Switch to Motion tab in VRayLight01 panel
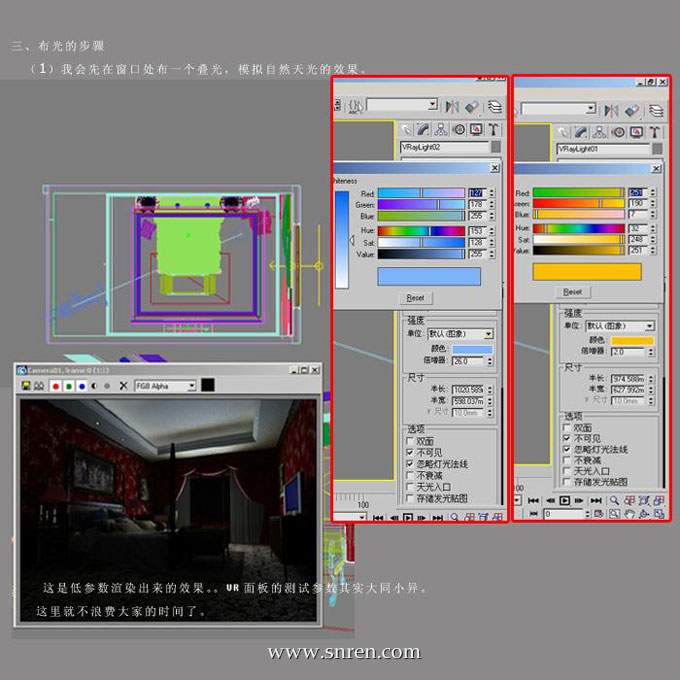Viewport: 680px width, 680px height. (618, 132)
